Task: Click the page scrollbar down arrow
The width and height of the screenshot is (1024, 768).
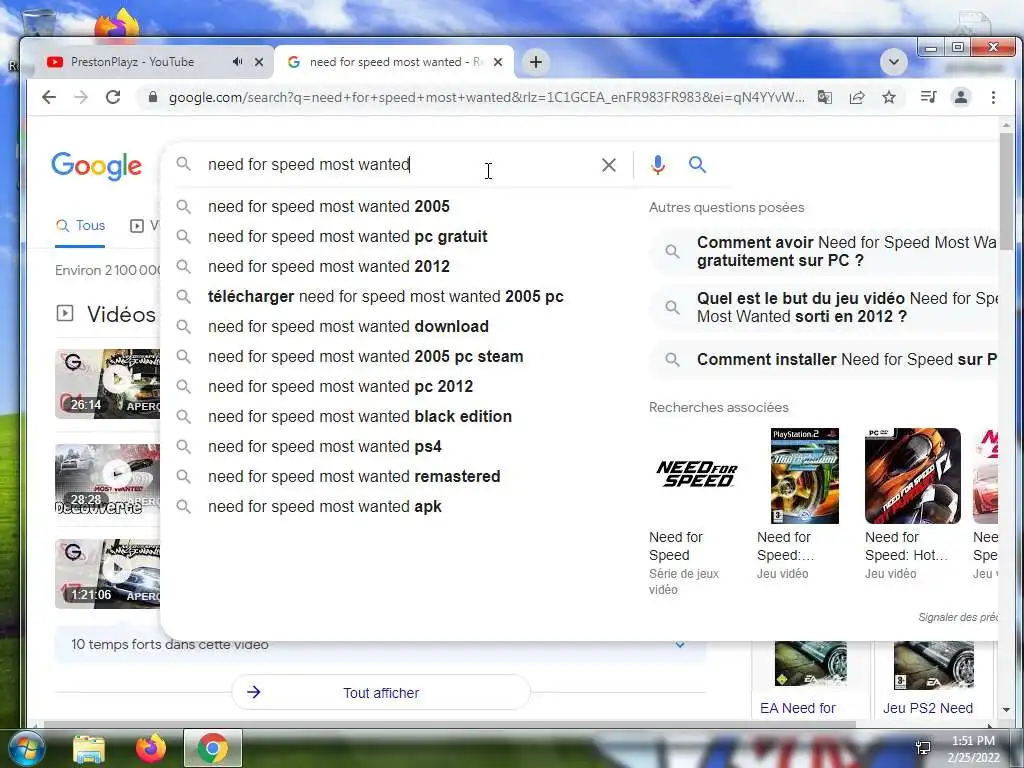Action: click(1006, 710)
